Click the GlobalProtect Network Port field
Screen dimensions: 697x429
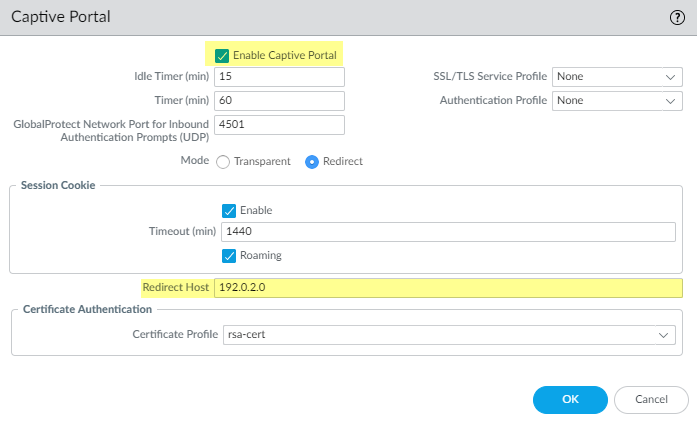pos(279,124)
